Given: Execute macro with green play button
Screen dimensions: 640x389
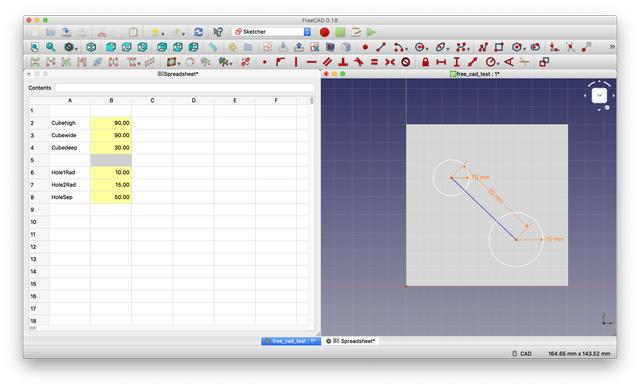Looking at the screenshot, I should pos(371,32).
